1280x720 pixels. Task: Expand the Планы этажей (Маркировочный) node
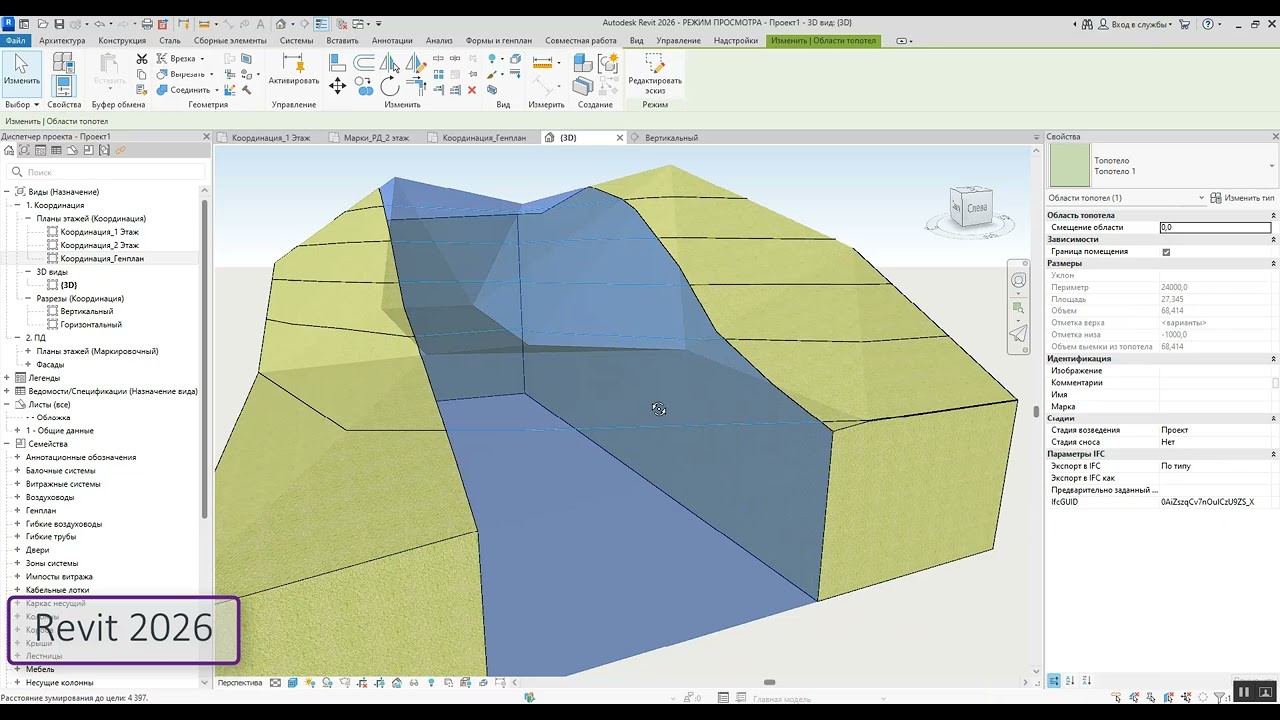coord(28,351)
